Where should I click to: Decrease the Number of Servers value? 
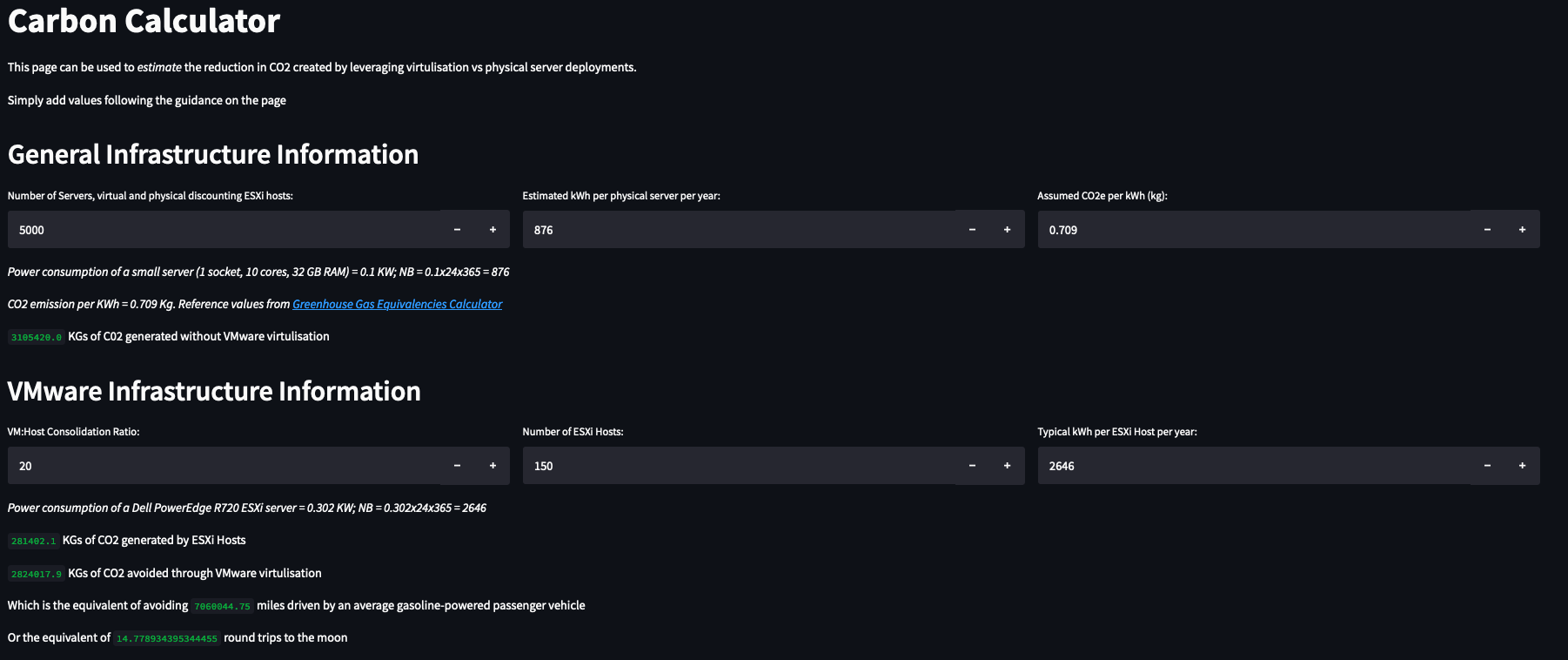(x=457, y=230)
